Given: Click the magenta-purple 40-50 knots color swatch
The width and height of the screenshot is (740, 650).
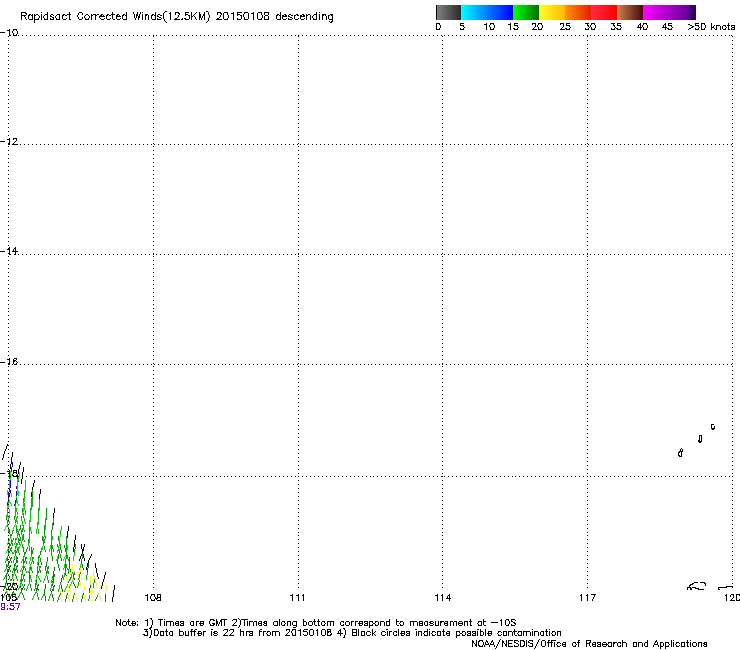Looking at the screenshot, I should 669,12.
